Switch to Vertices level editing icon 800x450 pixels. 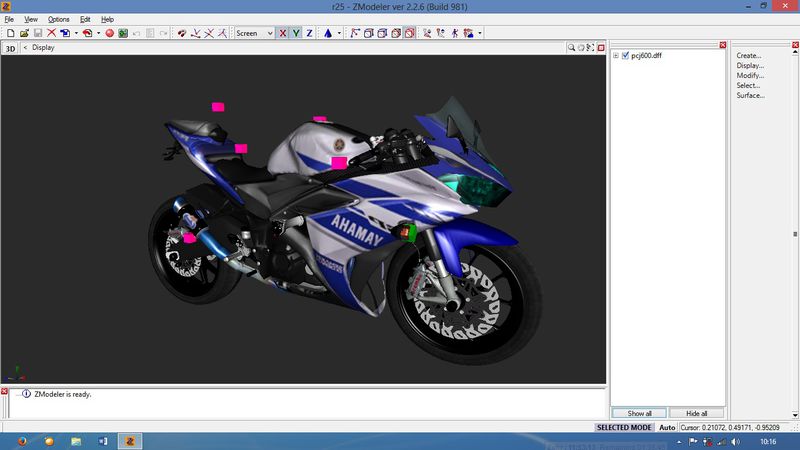[x=195, y=33]
